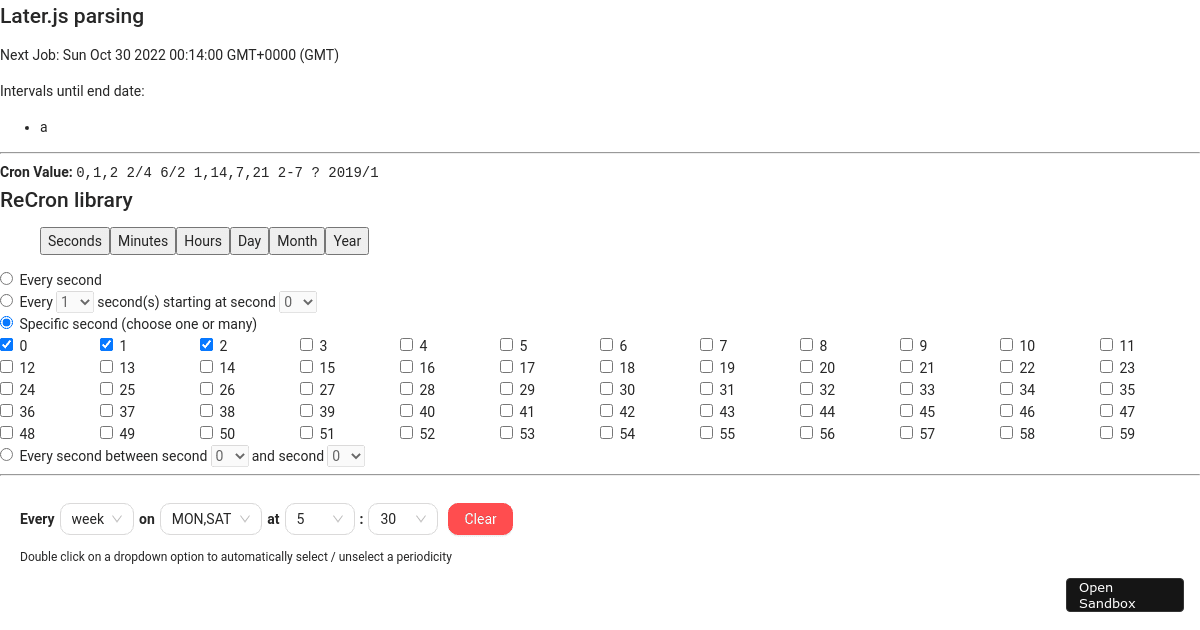Check second 59
This screenshot has width=1200, height=630.
(1106, 432)
